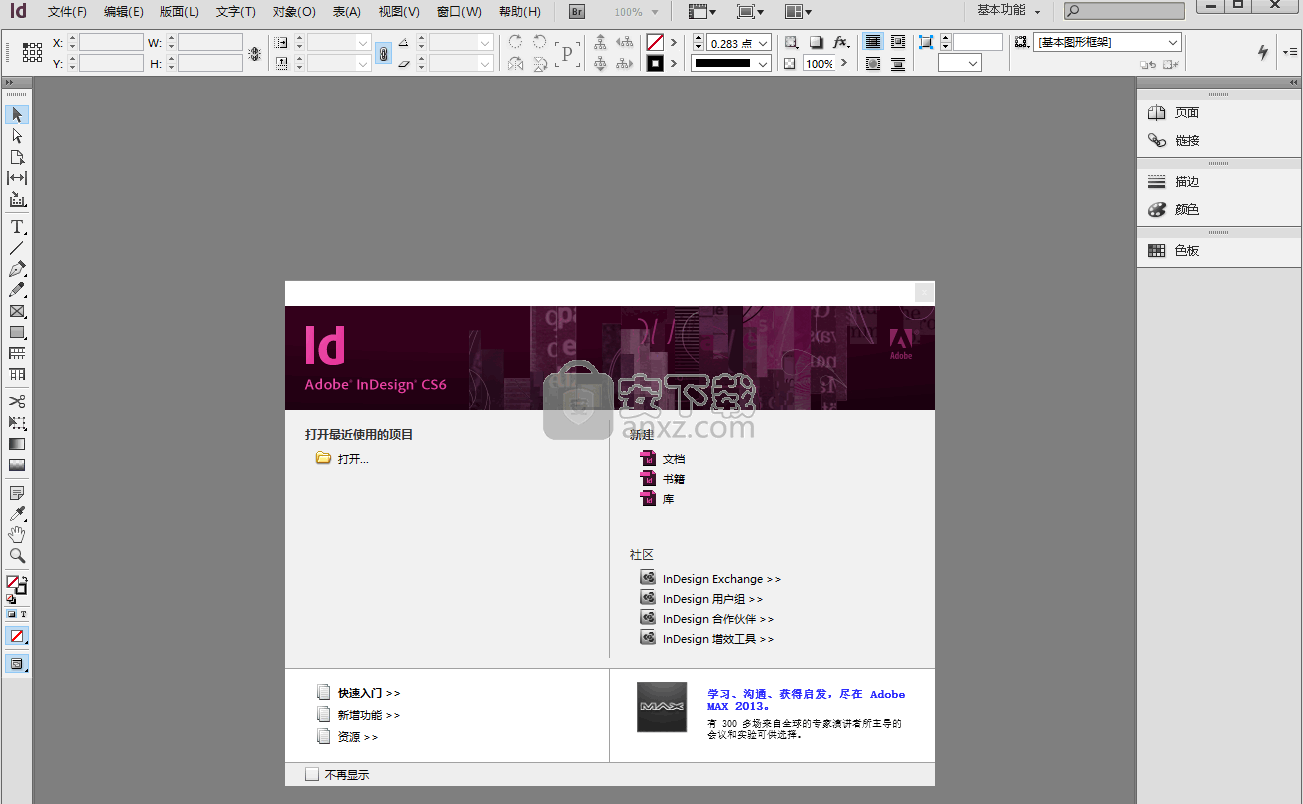Open the 文件(F) menu
Viewport: 1303px width, 804px height.
pyautogui.click(x=67, y=12)
